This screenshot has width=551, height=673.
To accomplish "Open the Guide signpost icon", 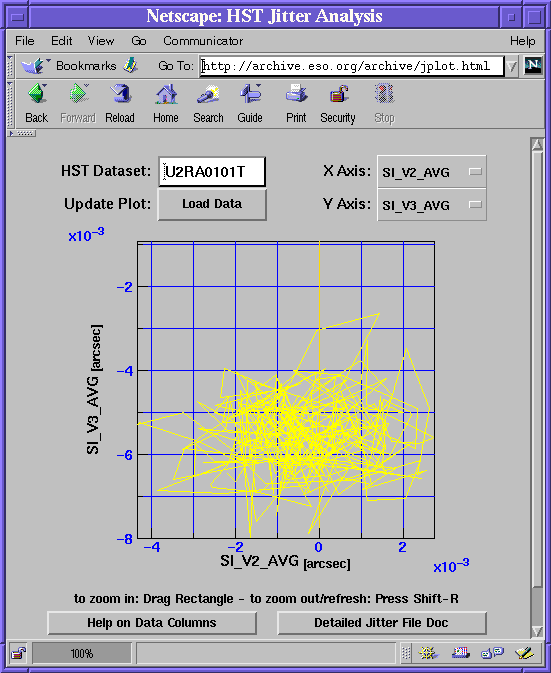I will [250, 94].
